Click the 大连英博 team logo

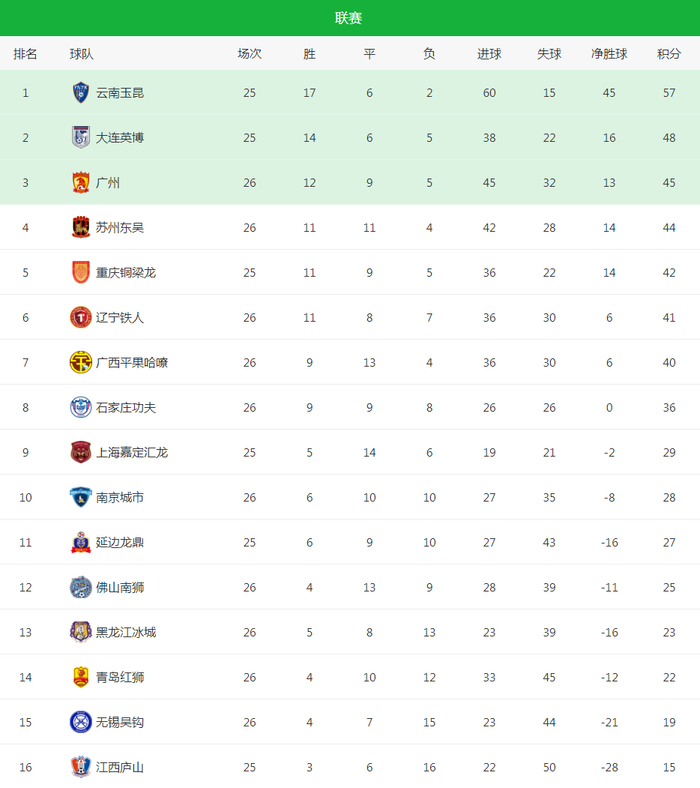click(x=80, y=138)
